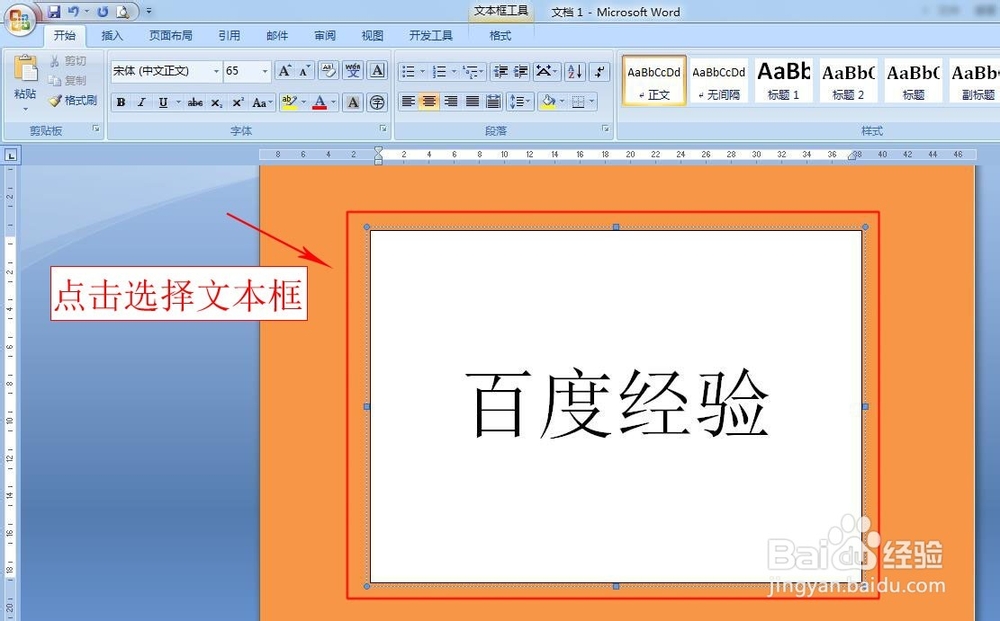Shrink the font size

305,71
